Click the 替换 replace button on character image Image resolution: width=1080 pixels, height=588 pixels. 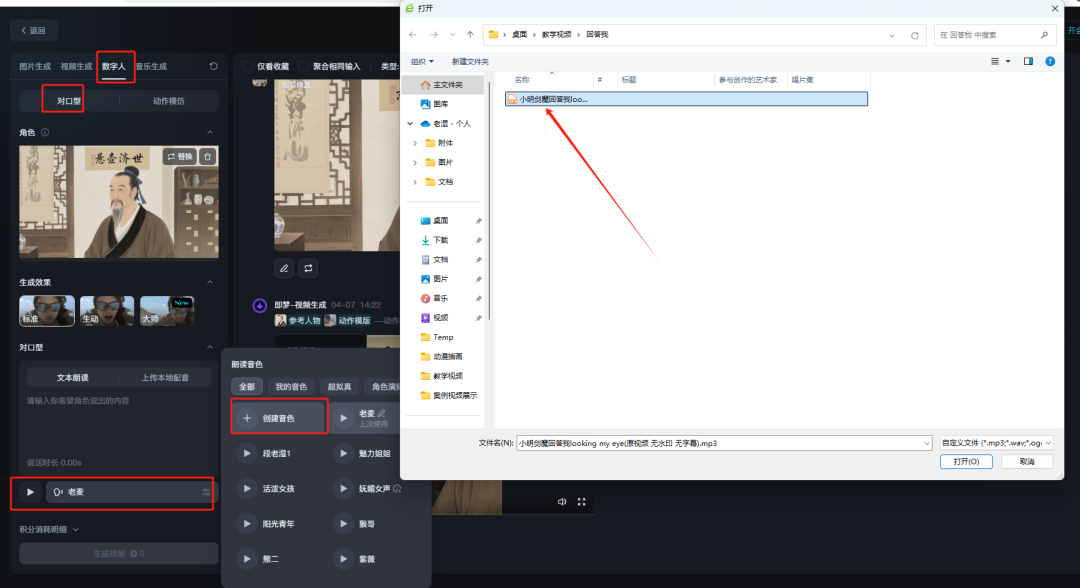180,157
